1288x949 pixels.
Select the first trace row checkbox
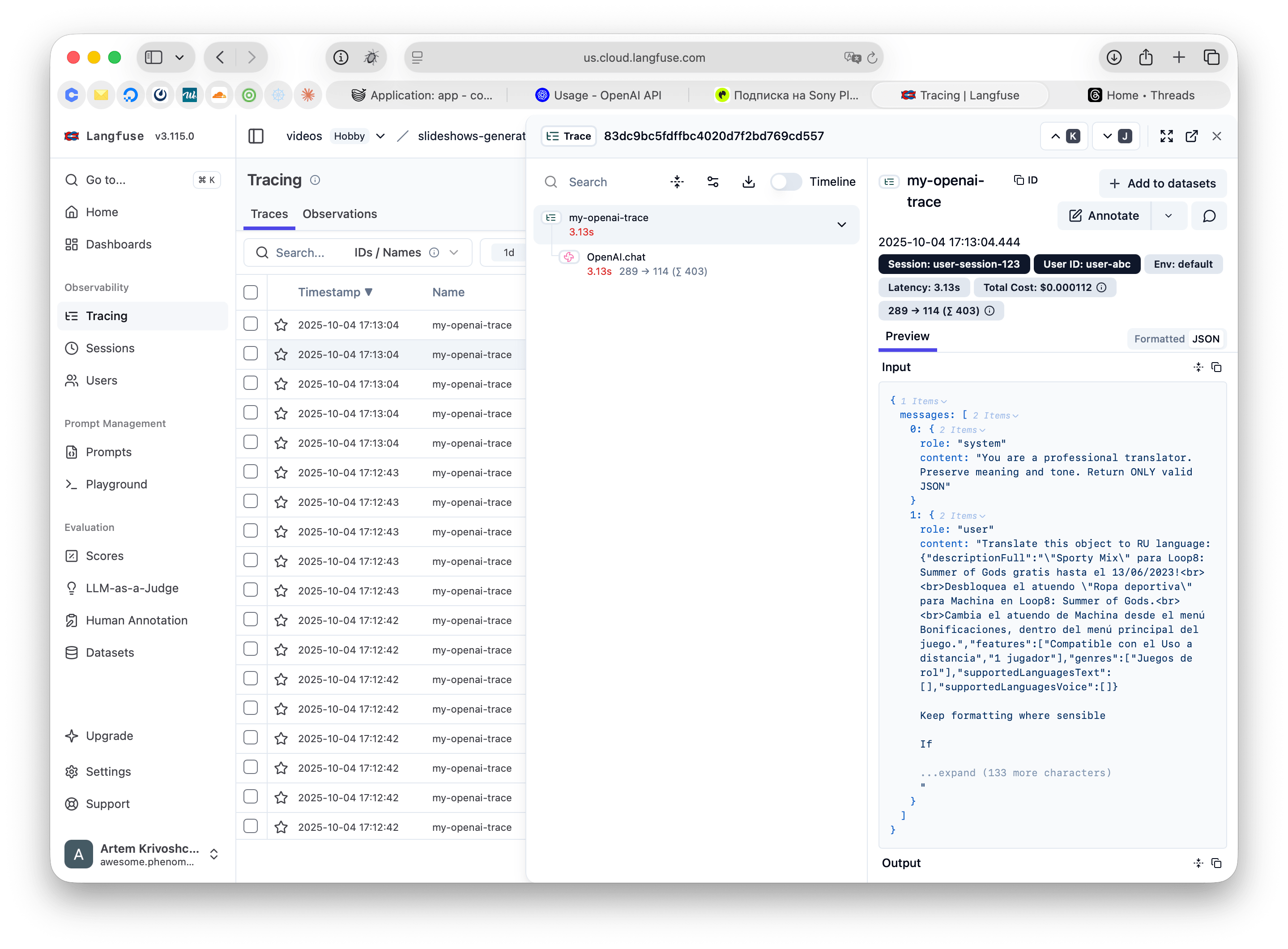tap(251, 324)
